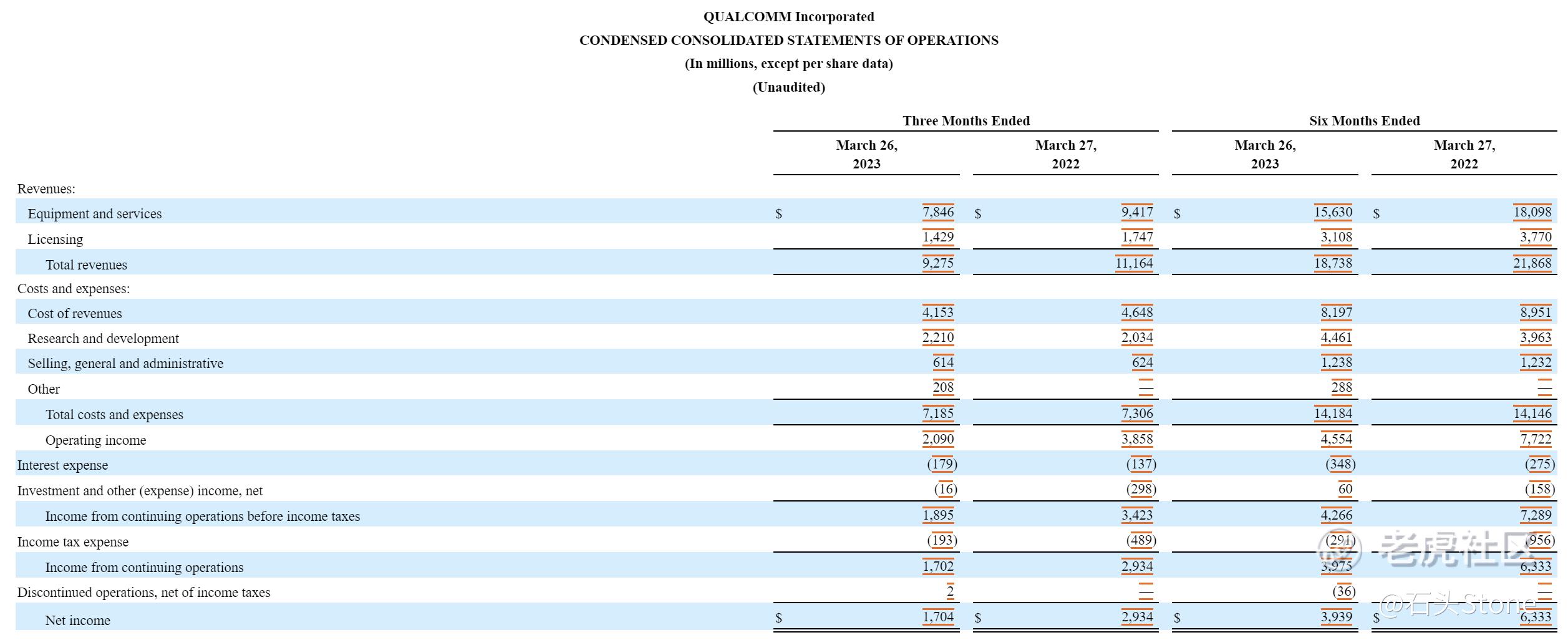This screenshot has height=640, width=1568.
Task: Click the 'Total costs and expenses' row label
Action: click(114, 415)
